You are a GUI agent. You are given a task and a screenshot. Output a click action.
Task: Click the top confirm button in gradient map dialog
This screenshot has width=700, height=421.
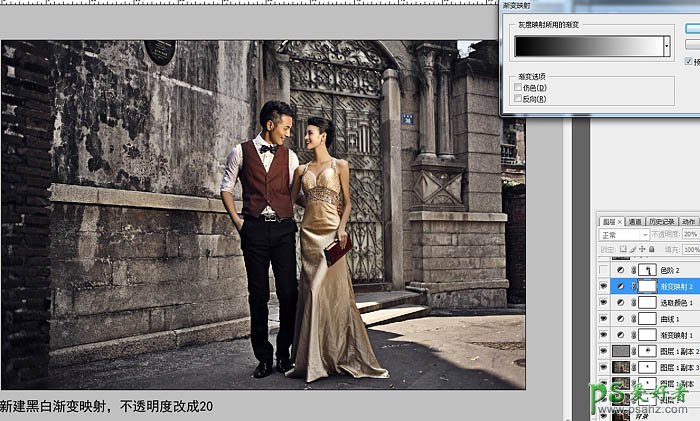692,30
